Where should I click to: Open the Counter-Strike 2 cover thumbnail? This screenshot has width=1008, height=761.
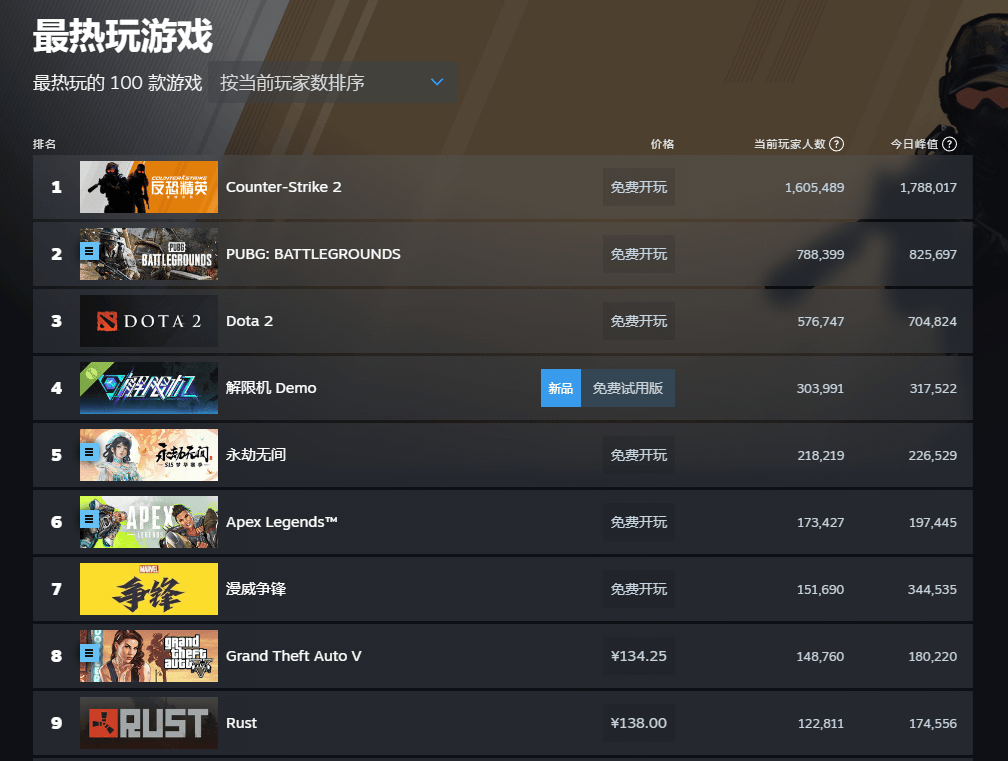pos(148,187)
